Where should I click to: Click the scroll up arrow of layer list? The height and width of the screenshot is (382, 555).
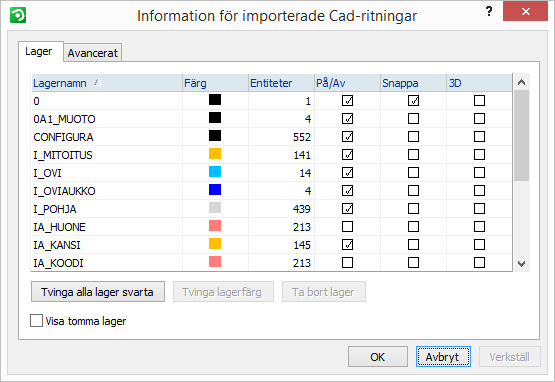521,82
